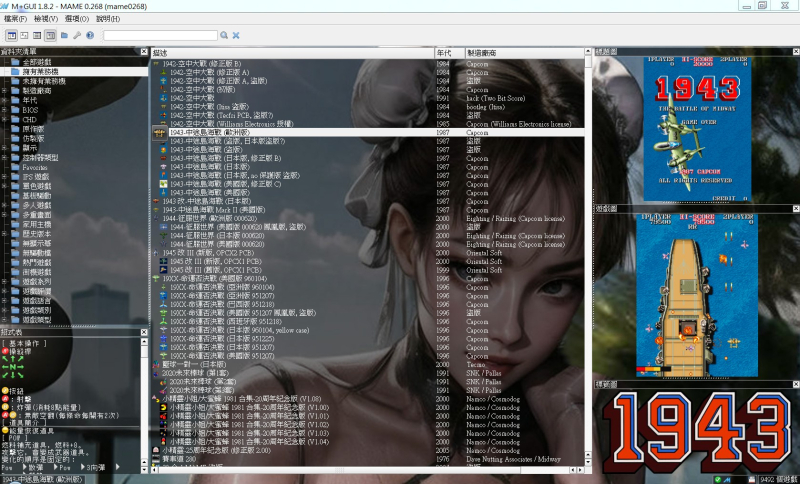Screen dimensions: 800x484
Task: Click the game icon of 1942-空中大戰 (修正版 A)
Action: pyautogui.click(x=163, y=73)
